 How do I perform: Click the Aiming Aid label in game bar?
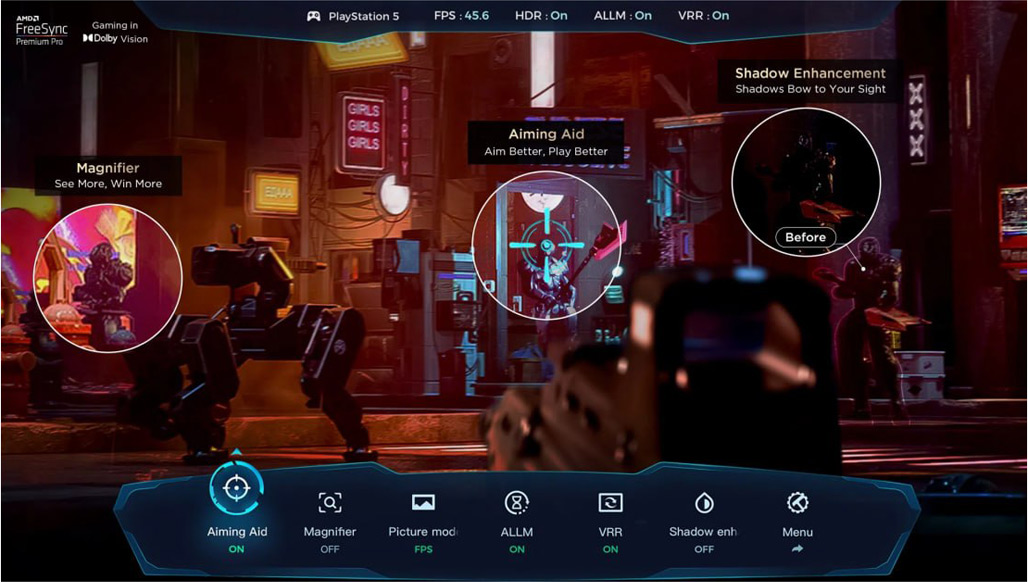pyautogui.click(x=237, y=532)
